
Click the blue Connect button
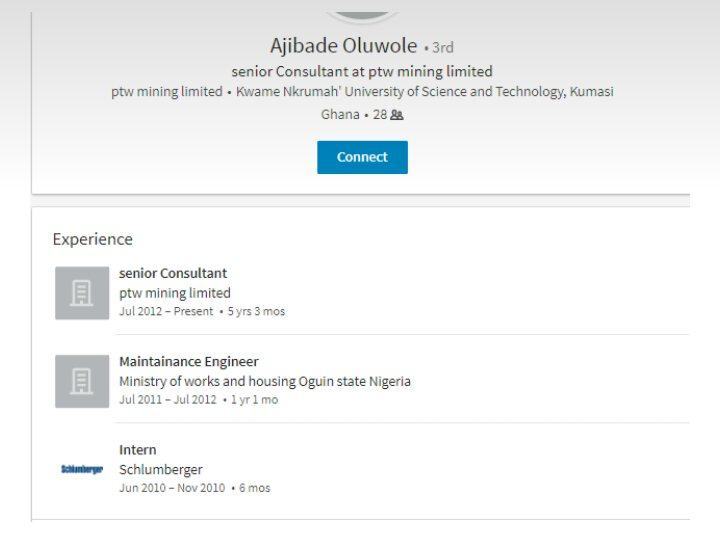pyautogui.click(x=362, y=157)
